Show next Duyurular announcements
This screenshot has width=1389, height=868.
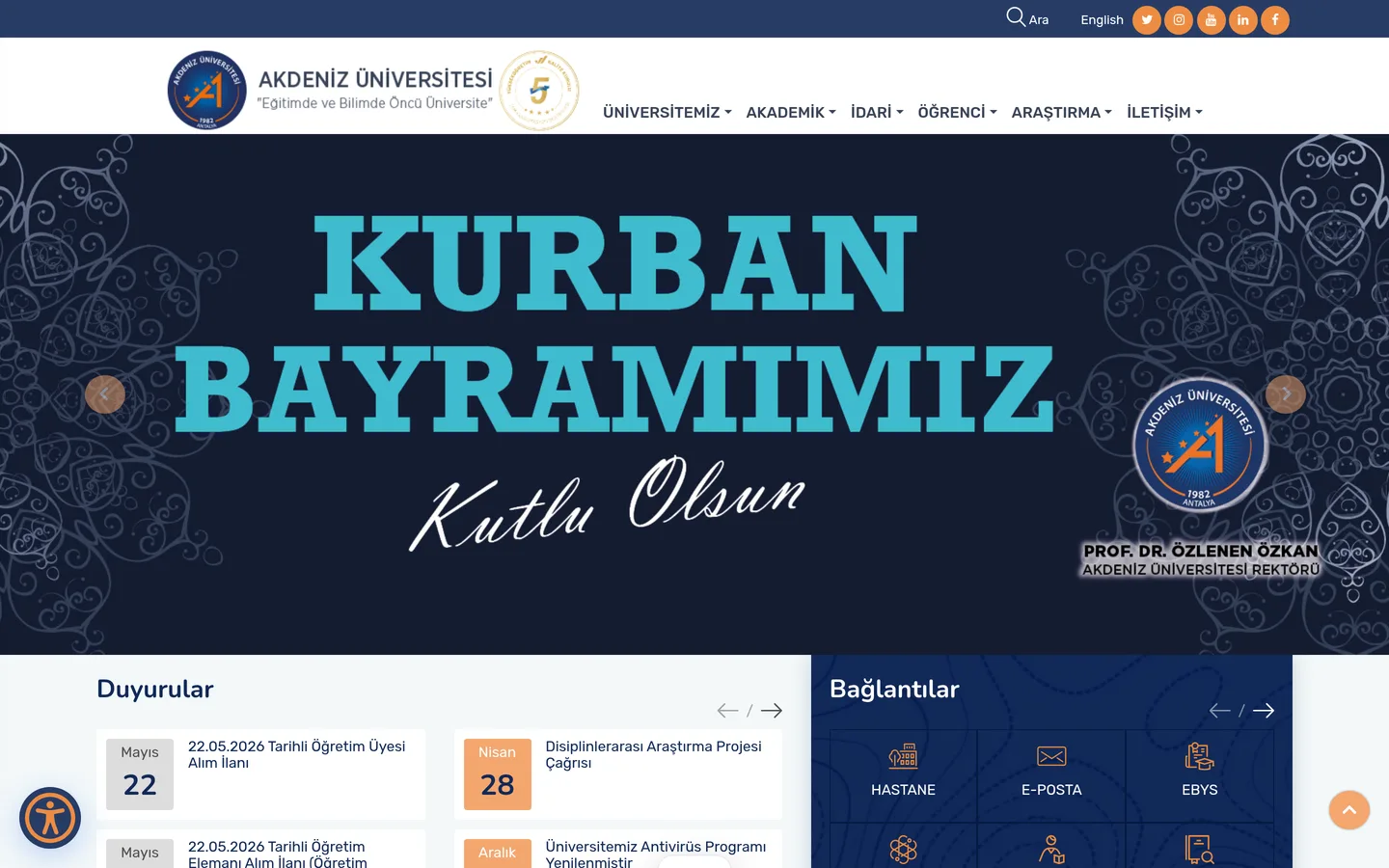772,711
